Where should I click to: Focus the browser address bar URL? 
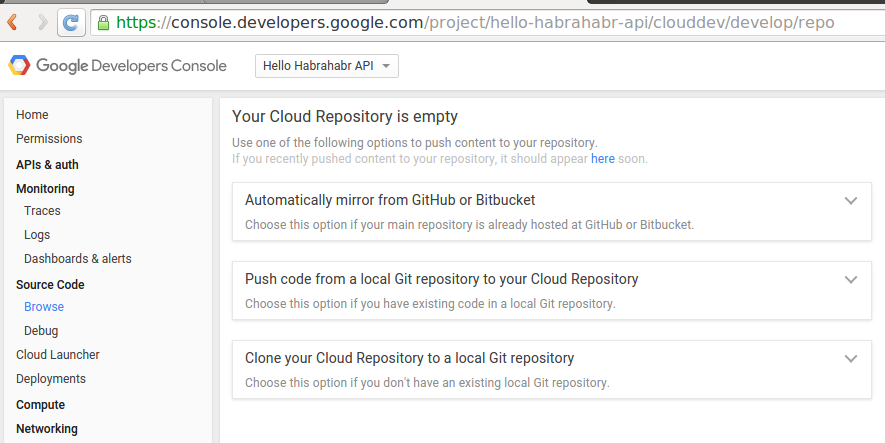click(475, 23)
